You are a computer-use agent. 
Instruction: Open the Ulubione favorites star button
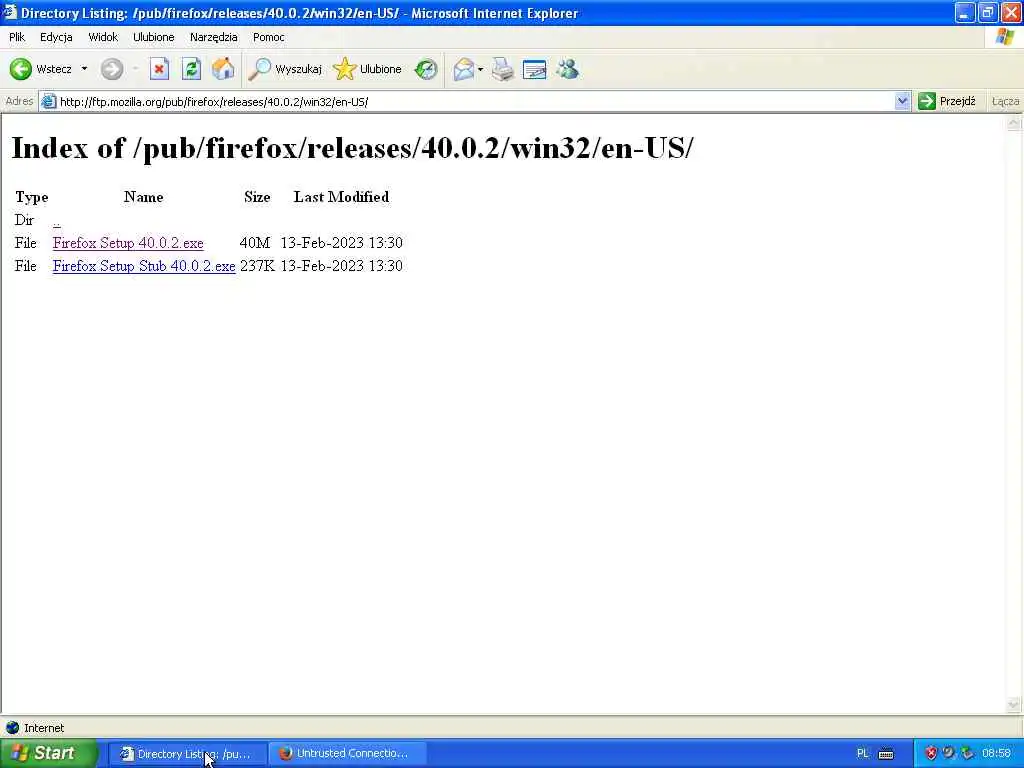(367, 69)
